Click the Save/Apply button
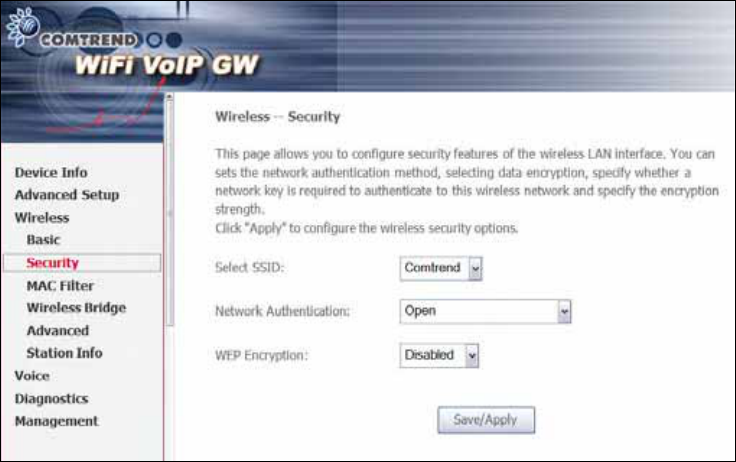 click(x=486, y=420)
